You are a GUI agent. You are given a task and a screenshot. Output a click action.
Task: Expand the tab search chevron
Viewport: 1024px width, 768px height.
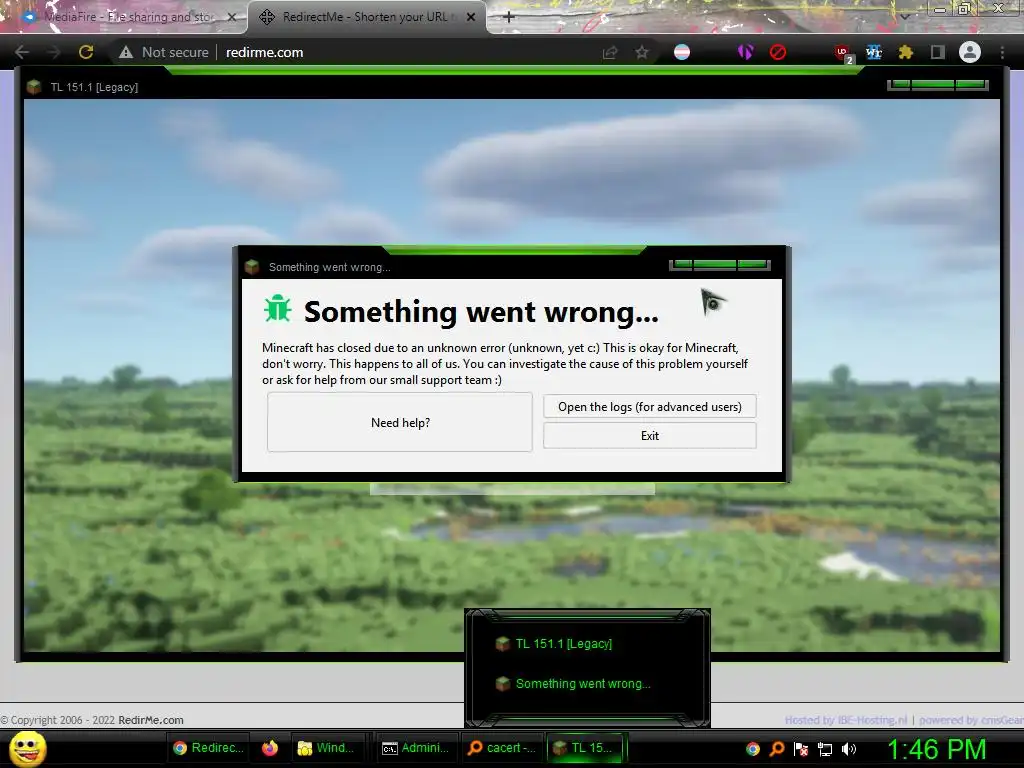click(x=904, y=17)
